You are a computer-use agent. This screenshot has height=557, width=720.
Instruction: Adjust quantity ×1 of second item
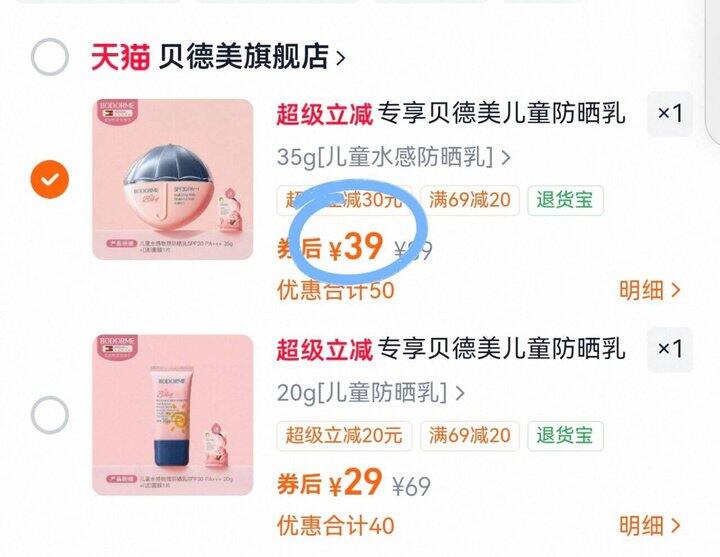(669, 349)
